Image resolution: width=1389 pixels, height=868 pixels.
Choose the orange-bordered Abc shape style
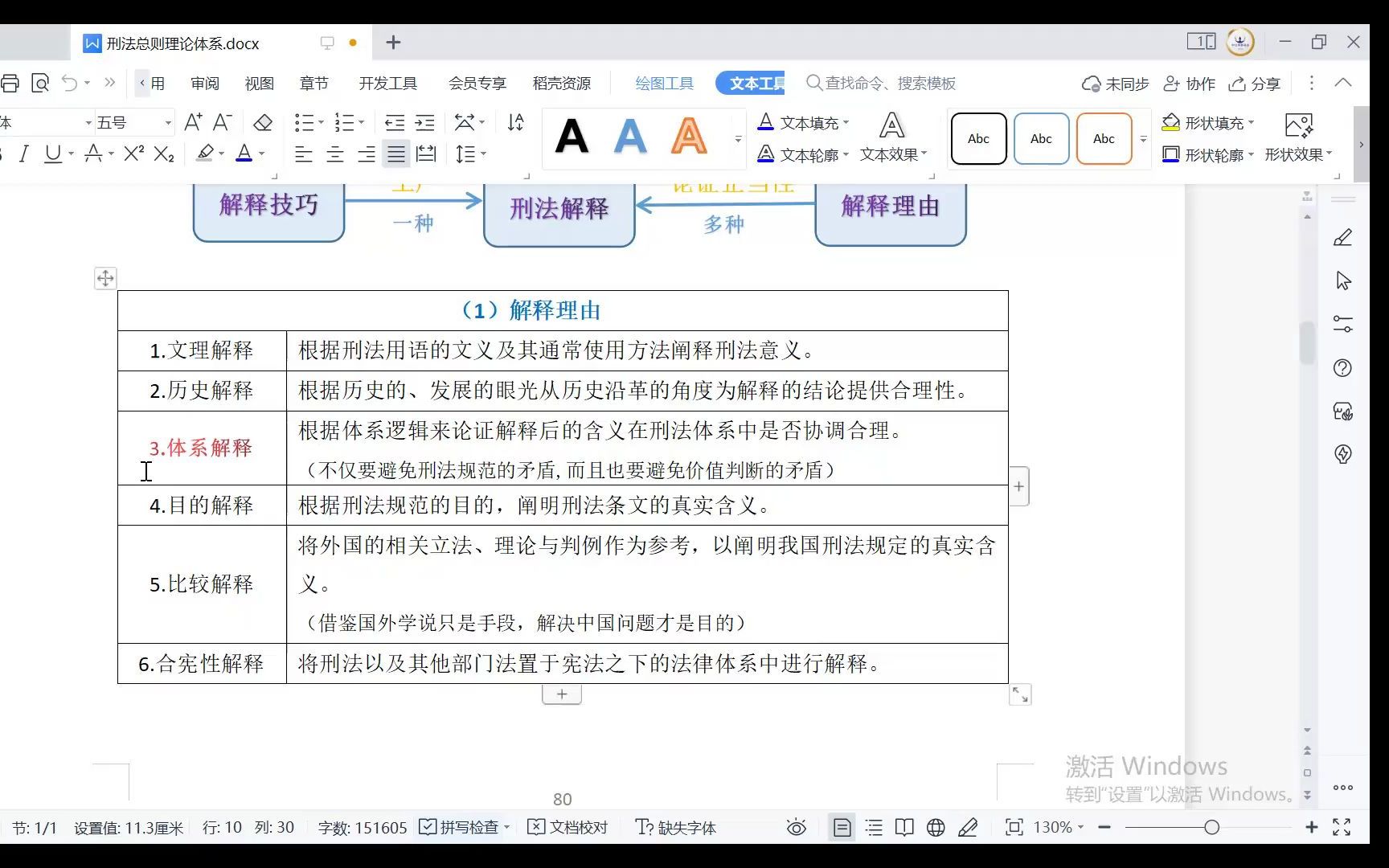tap(1104, 138)
